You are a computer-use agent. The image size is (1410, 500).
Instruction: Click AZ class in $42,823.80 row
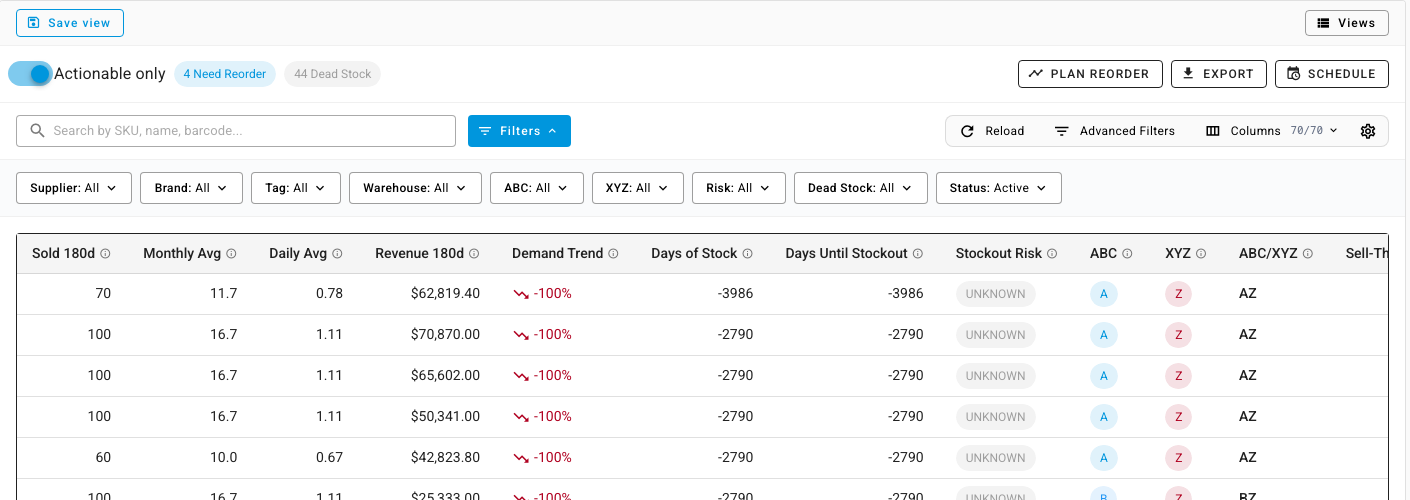click(x=1247, y=458)
